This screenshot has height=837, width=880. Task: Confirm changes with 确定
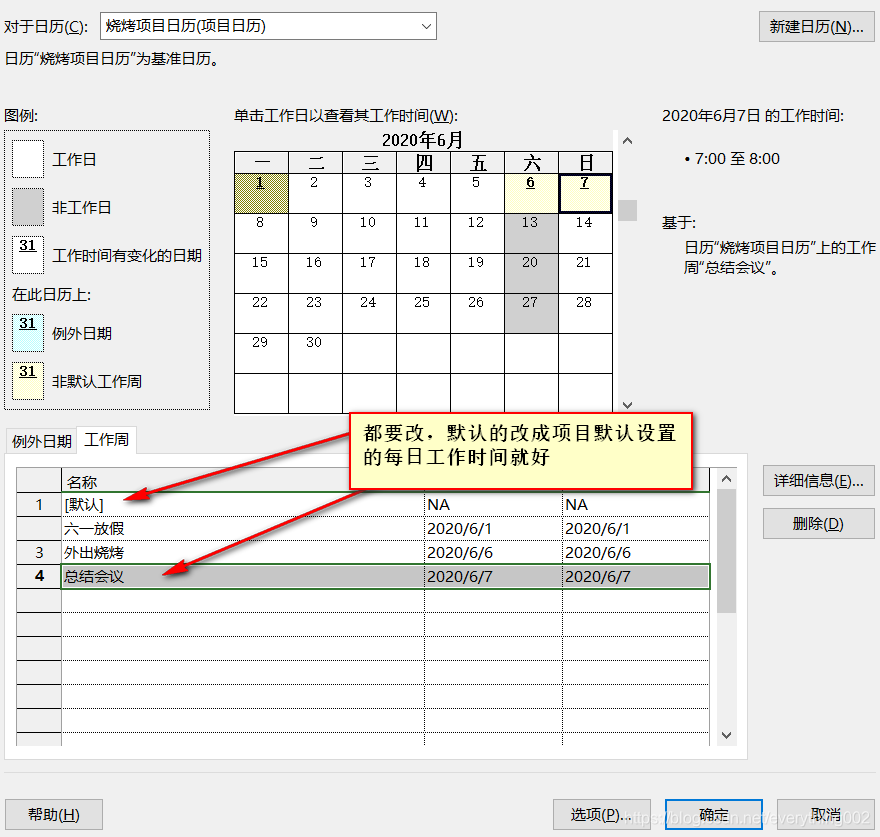713,814
